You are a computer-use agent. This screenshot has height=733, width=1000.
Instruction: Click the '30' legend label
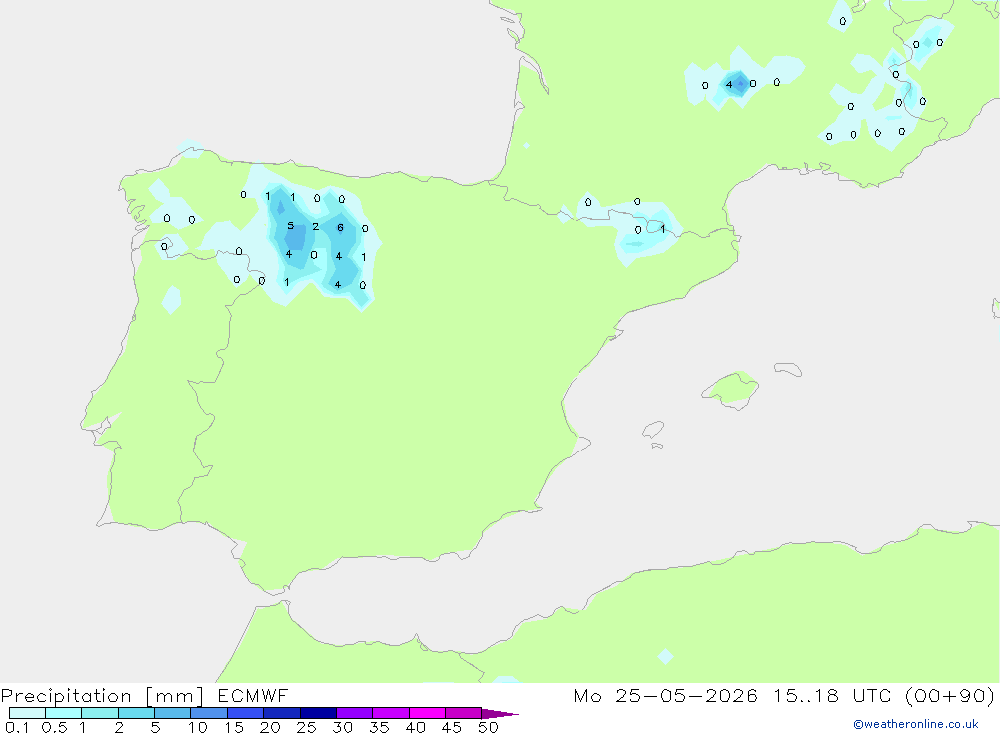(343, 727)
